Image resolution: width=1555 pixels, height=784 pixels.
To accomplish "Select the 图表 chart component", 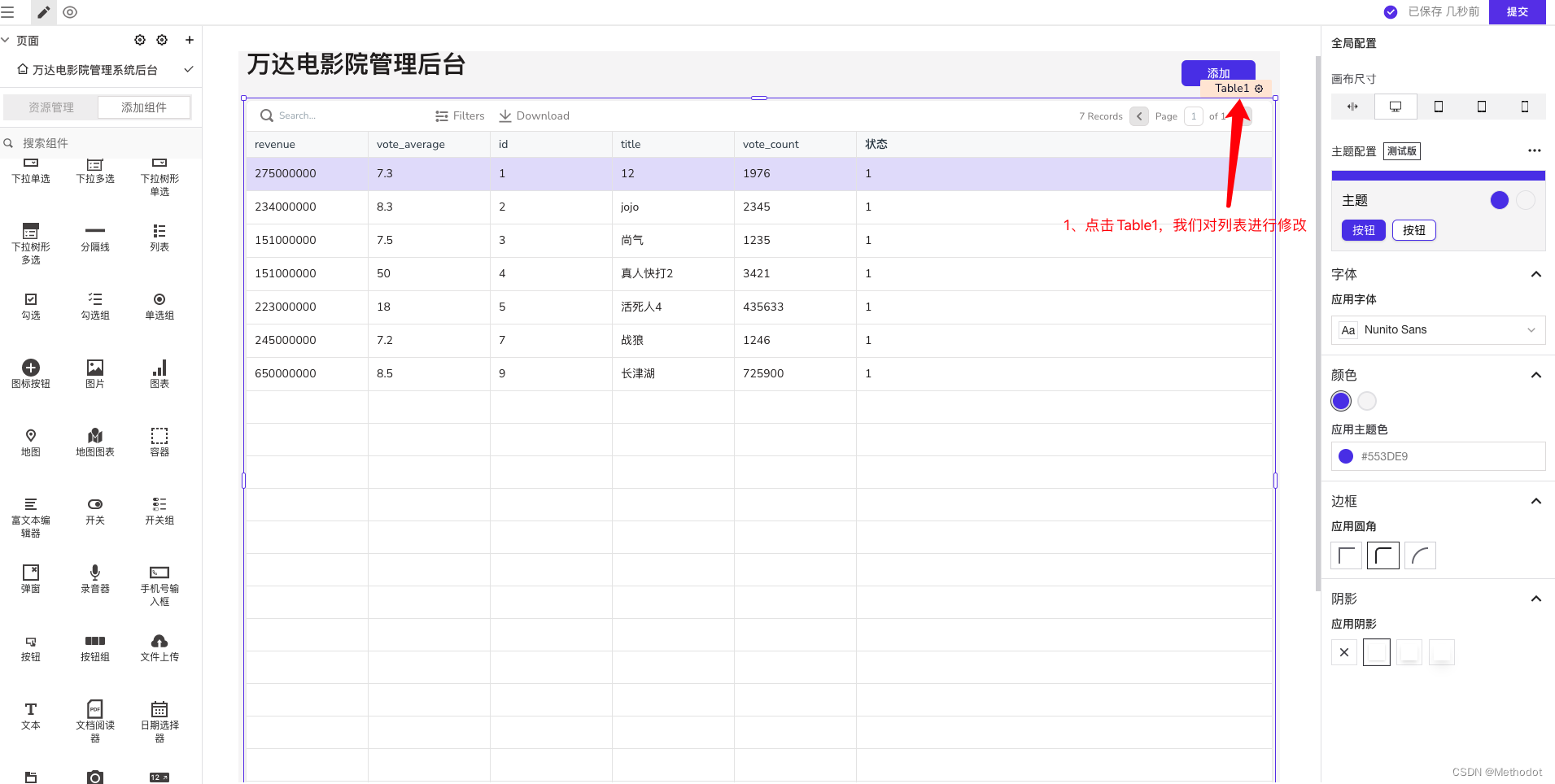I will [x=159, y=374].
